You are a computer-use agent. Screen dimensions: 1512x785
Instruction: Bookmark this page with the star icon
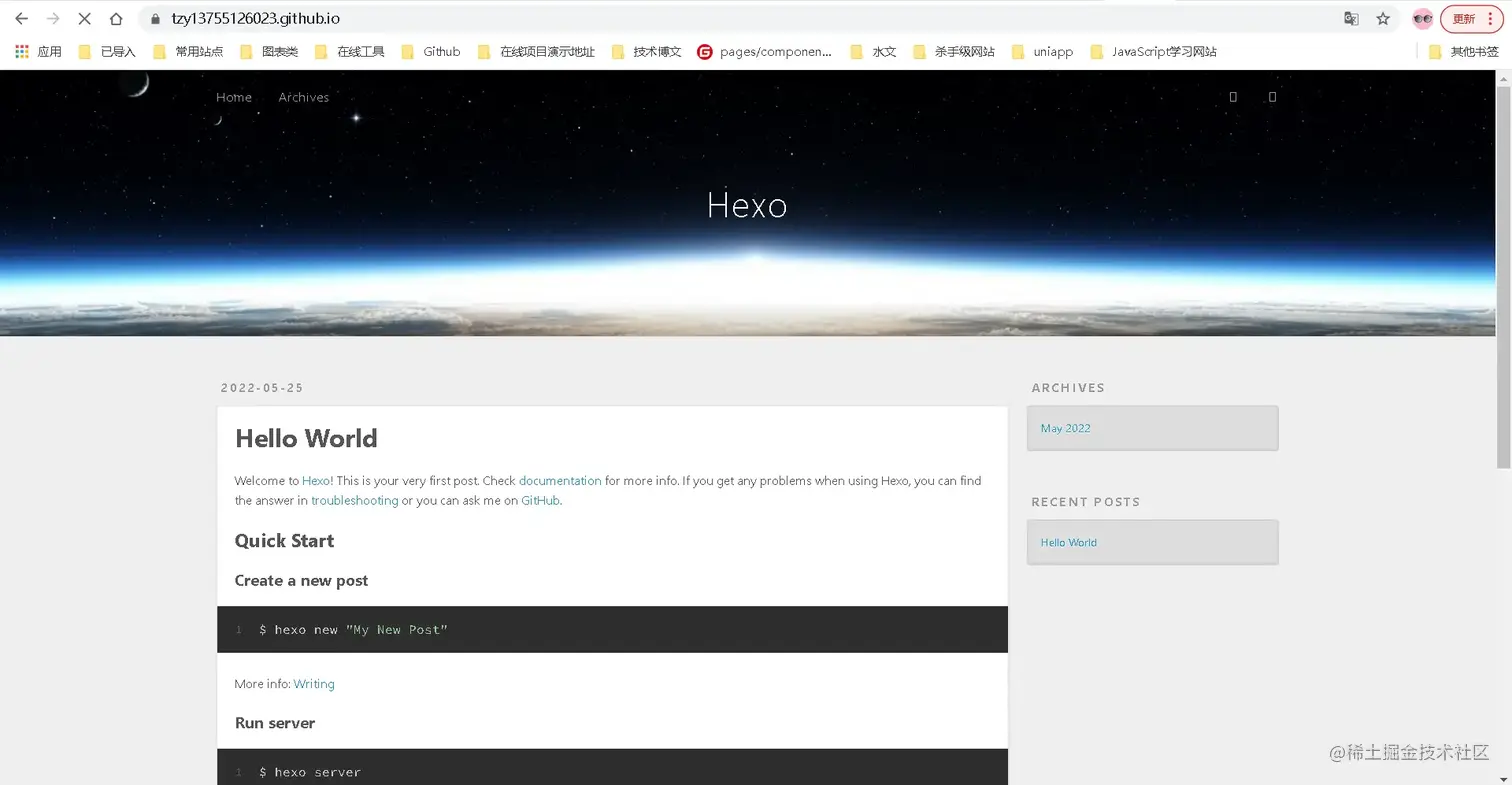1383,18
